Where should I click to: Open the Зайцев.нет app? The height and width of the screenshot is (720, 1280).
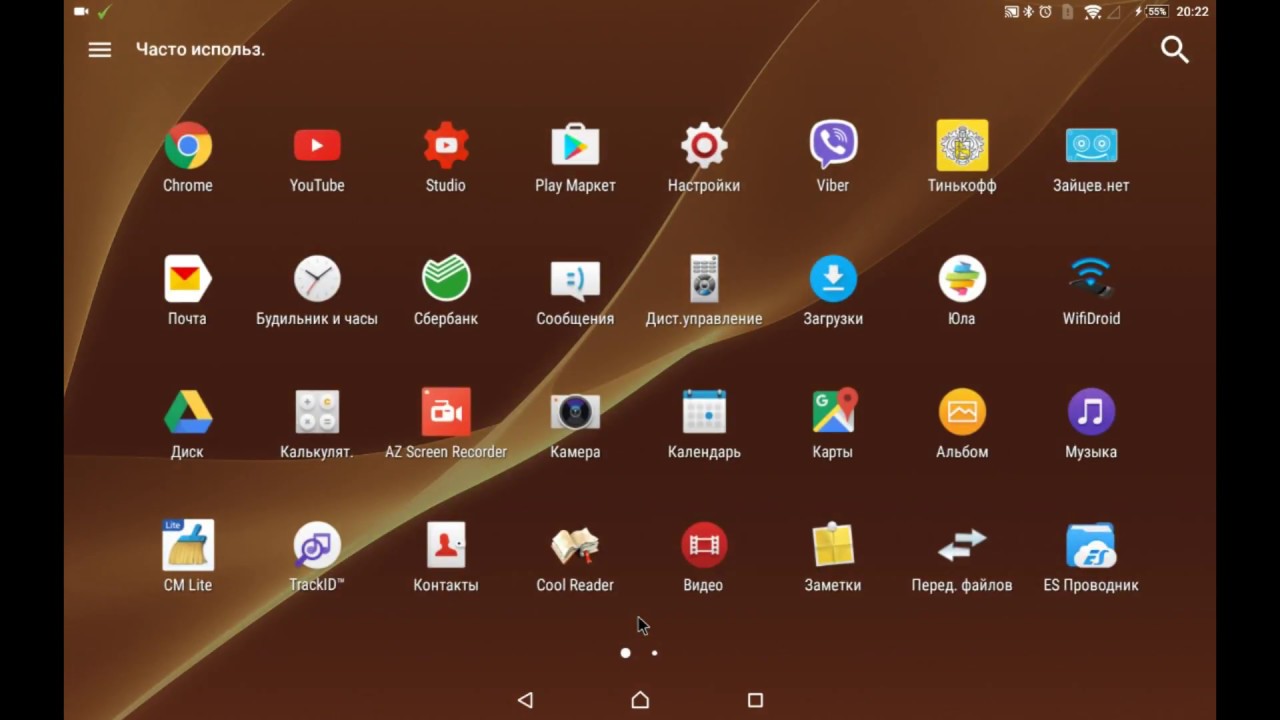click(1091, 146)
